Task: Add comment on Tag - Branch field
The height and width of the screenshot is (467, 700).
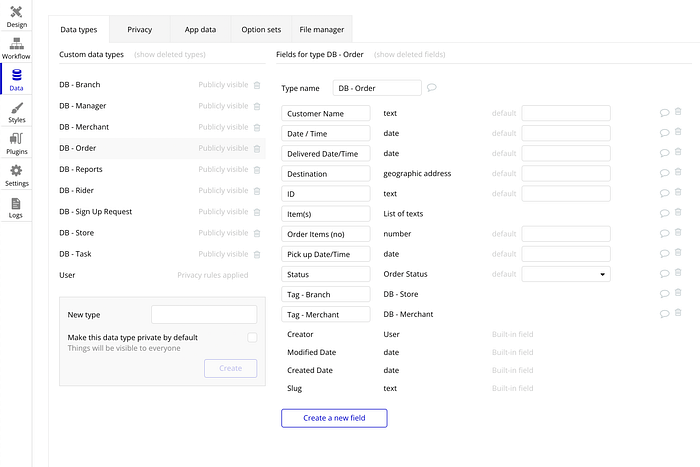Action: tap(664, 293)
